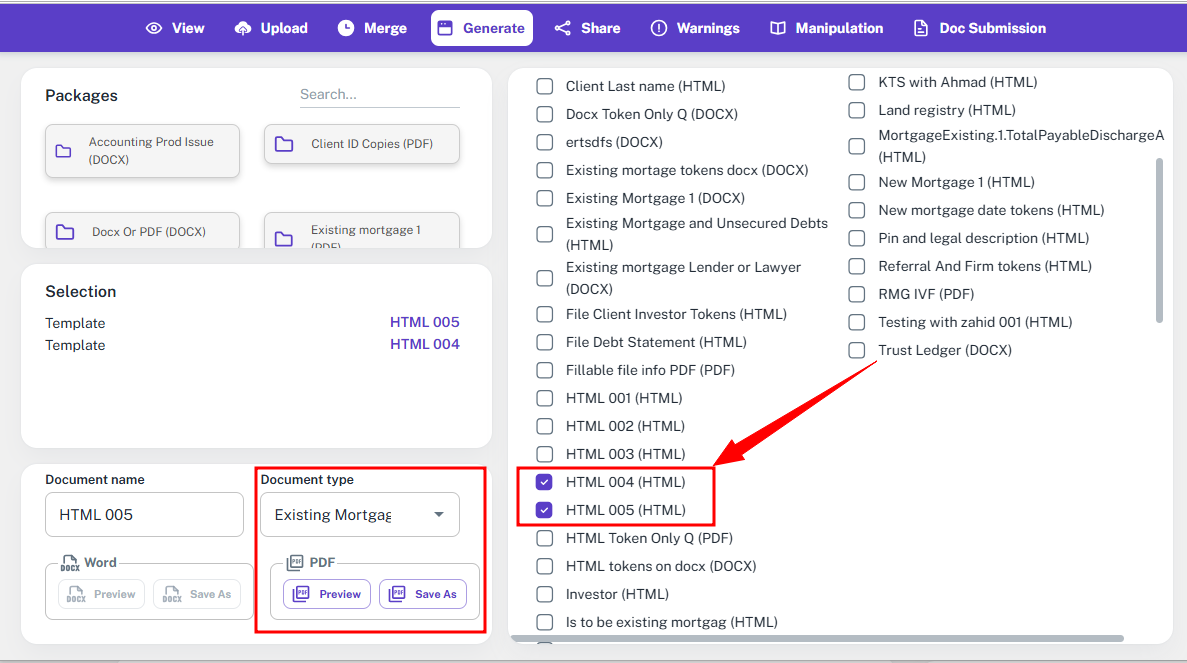Open the Client ID Copies package folder
The image size is (1187, 663).
[362, 144]
